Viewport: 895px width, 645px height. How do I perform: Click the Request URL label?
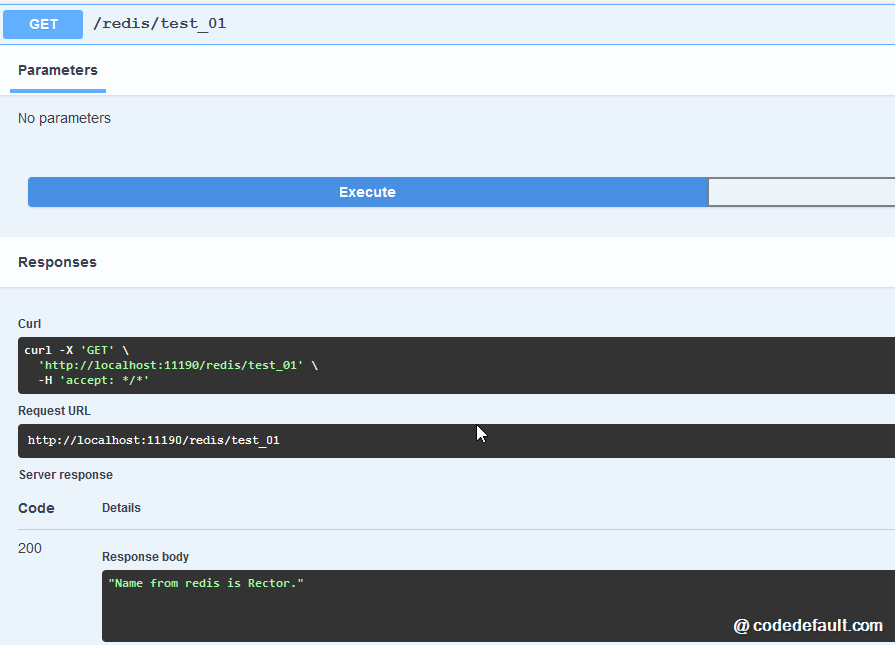click(54, 411)
